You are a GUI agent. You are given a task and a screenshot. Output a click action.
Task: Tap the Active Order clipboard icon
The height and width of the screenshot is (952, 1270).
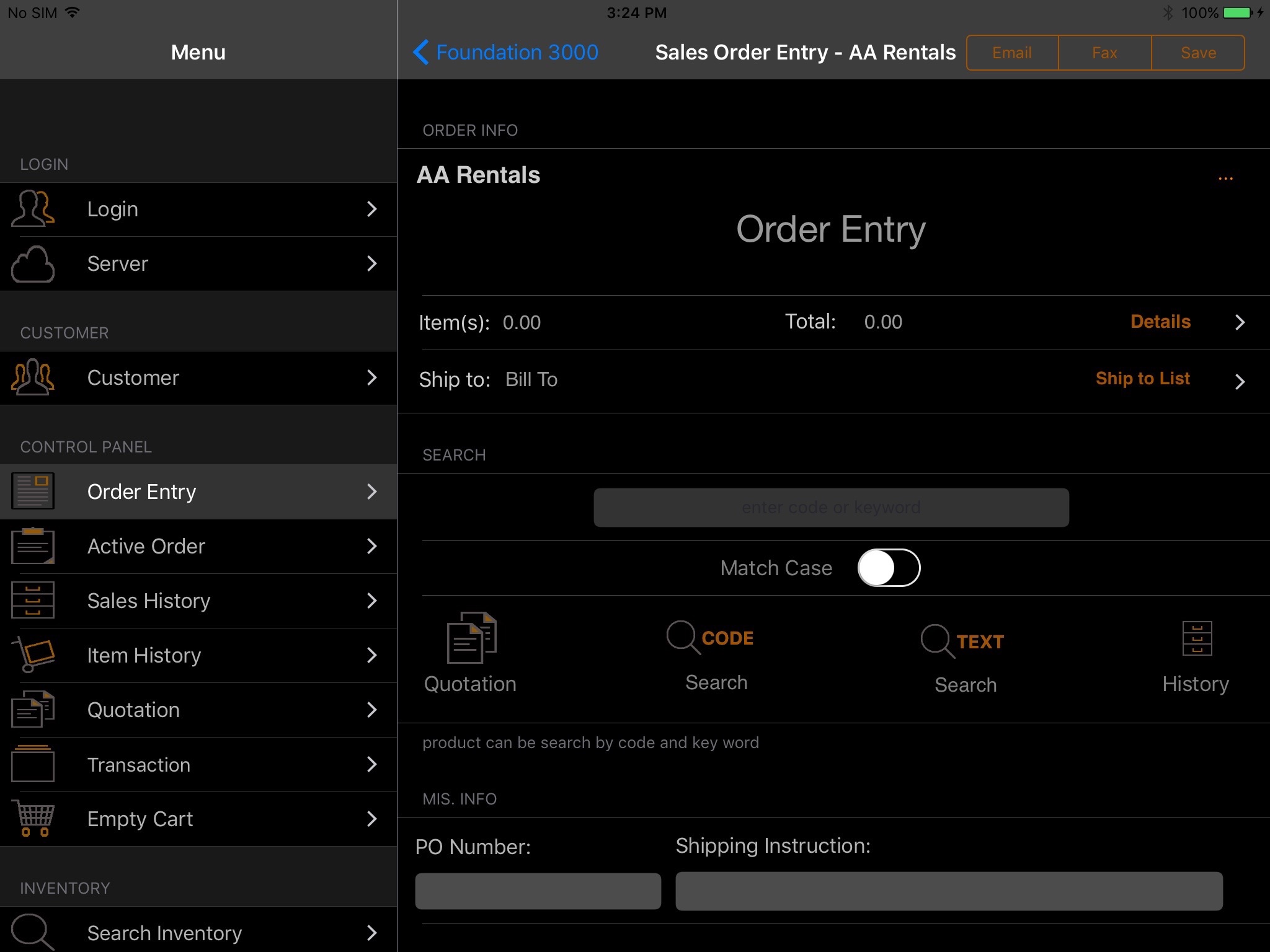pyautogui.click(x=33, y=546)
